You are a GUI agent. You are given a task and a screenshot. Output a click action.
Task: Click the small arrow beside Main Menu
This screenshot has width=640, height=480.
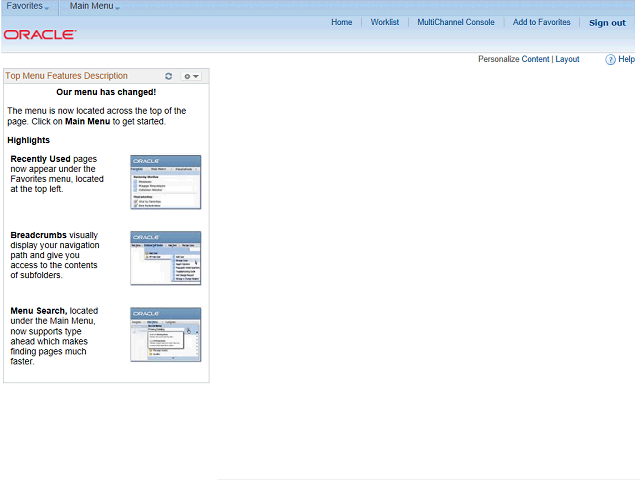pos(117,9)
